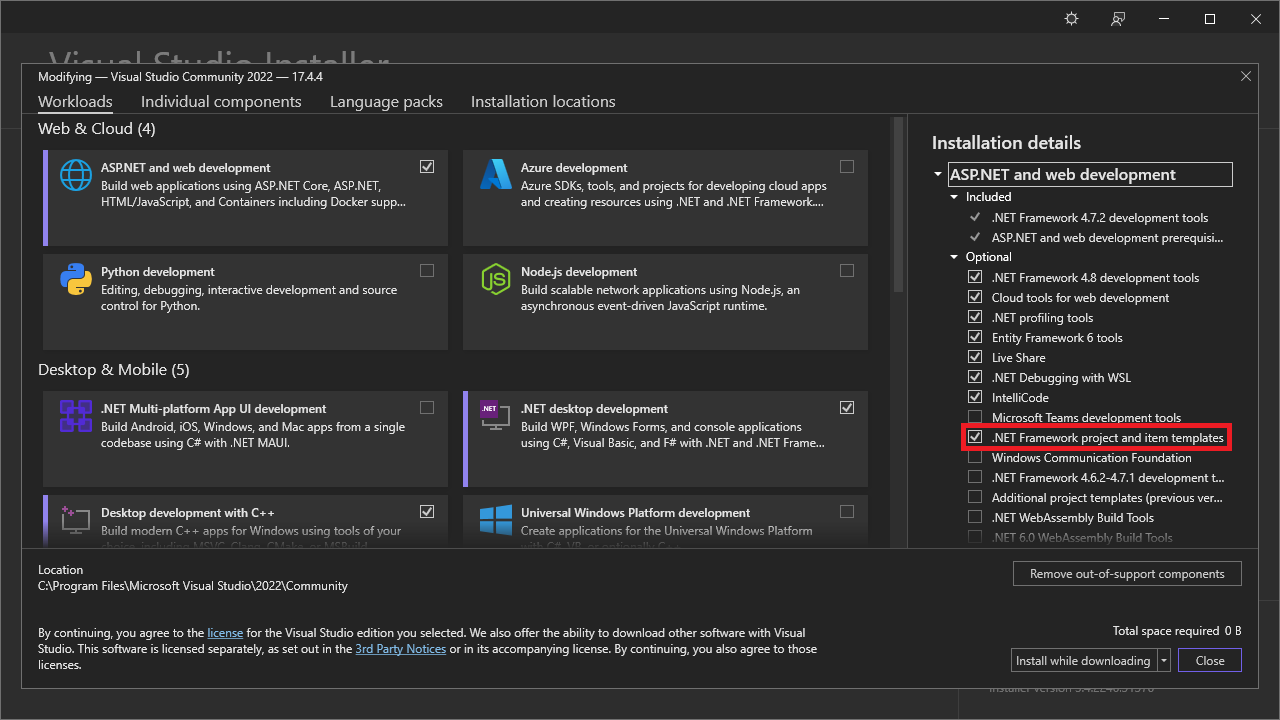Click .NET Framework 4.7.2 development tools row
Viewport: 1280px width, 720px height.
click(1099, 218)
